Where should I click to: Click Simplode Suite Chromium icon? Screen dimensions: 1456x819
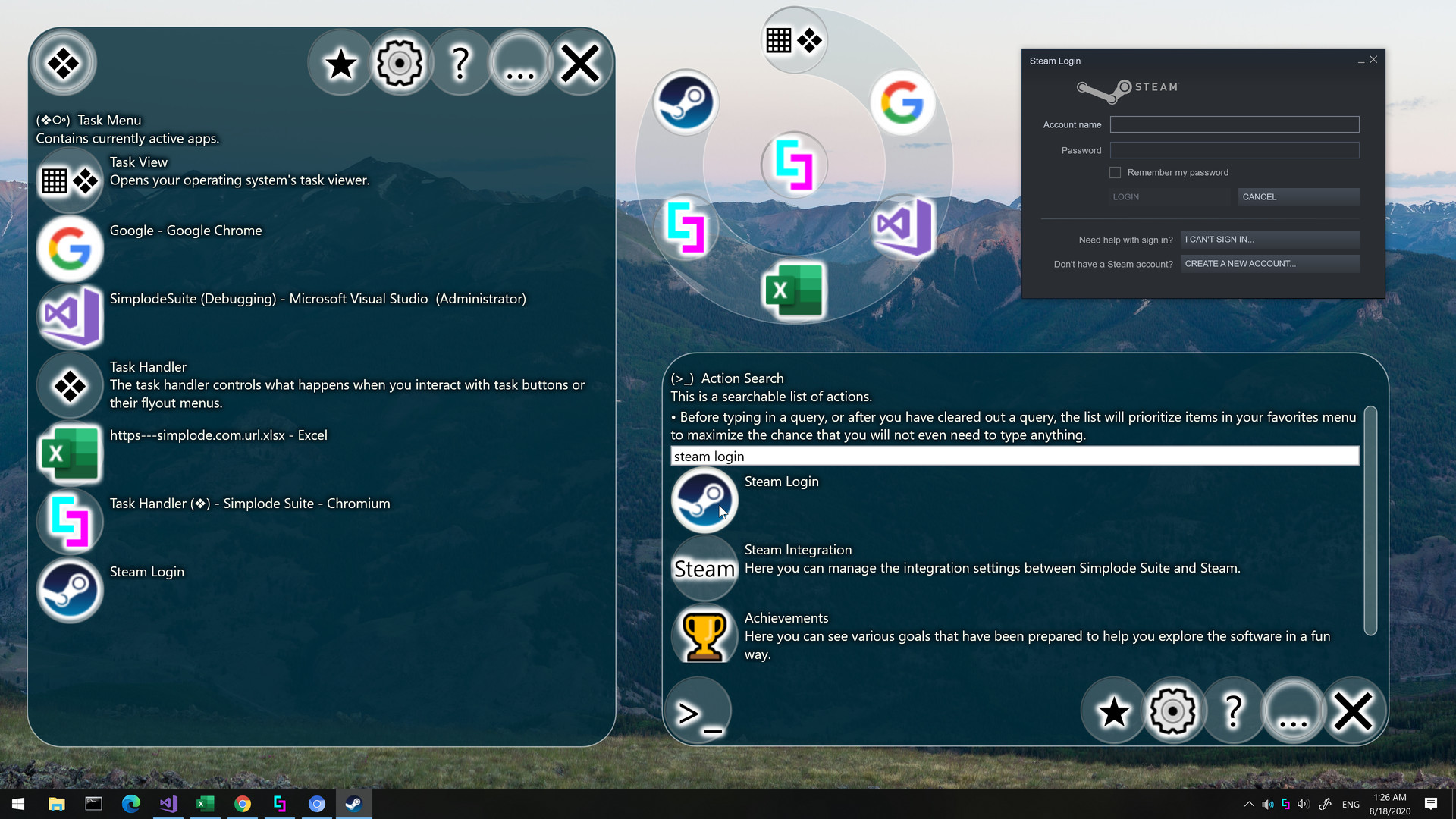pos(68,522)
